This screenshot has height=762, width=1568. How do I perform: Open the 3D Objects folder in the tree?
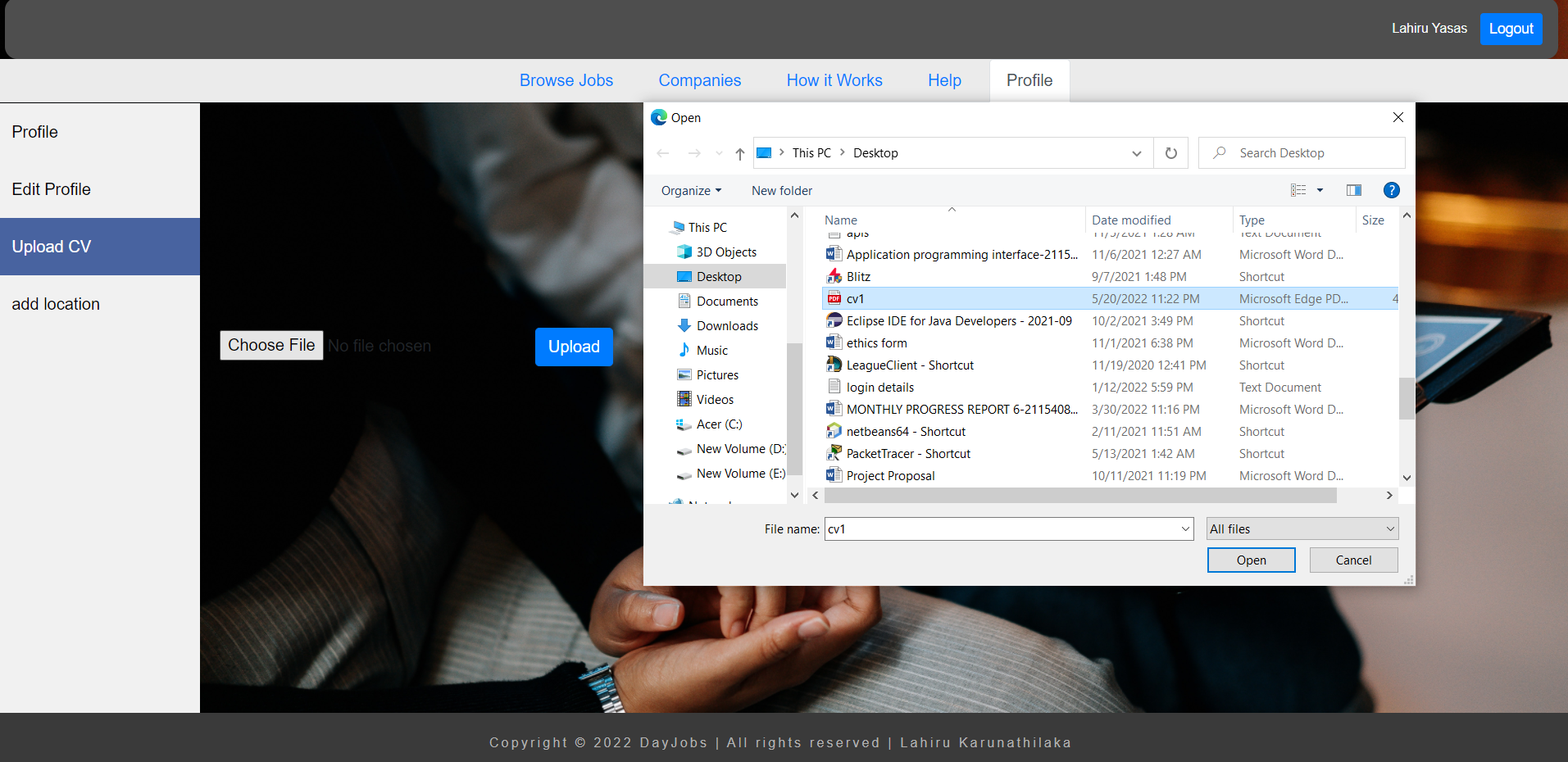(725, 252)
